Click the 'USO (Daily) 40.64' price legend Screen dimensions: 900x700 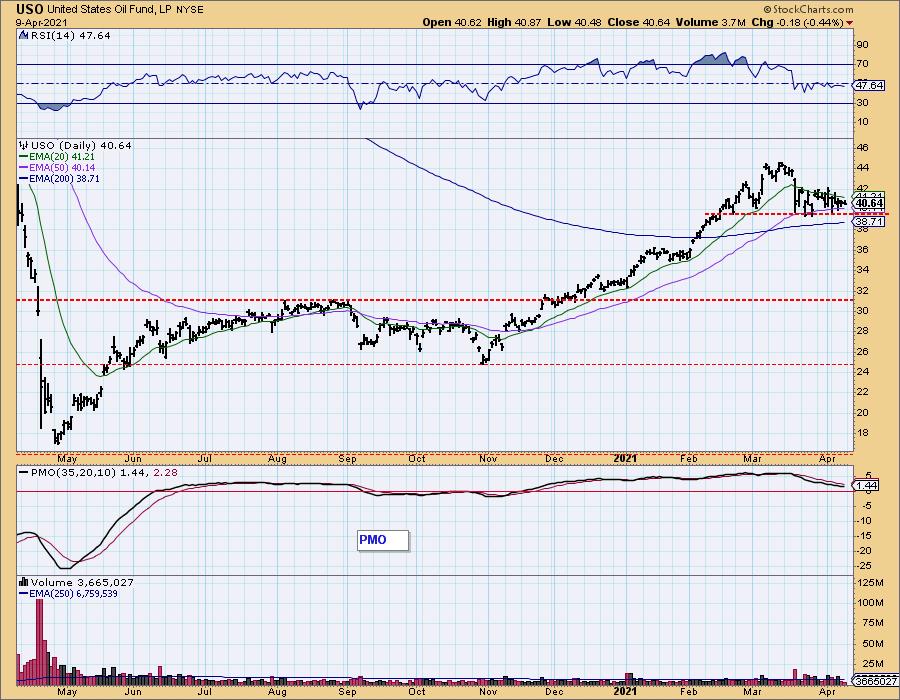tap(81, 145)
